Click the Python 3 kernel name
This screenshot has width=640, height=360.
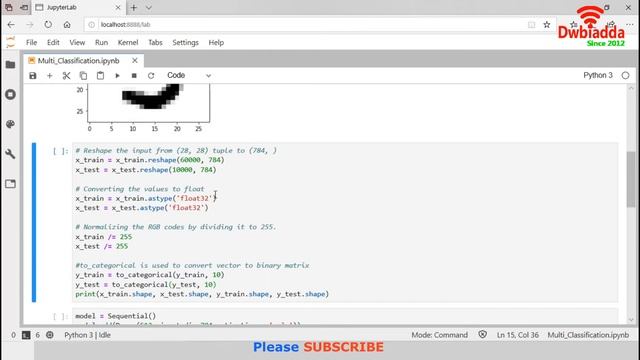pos(598,76)
